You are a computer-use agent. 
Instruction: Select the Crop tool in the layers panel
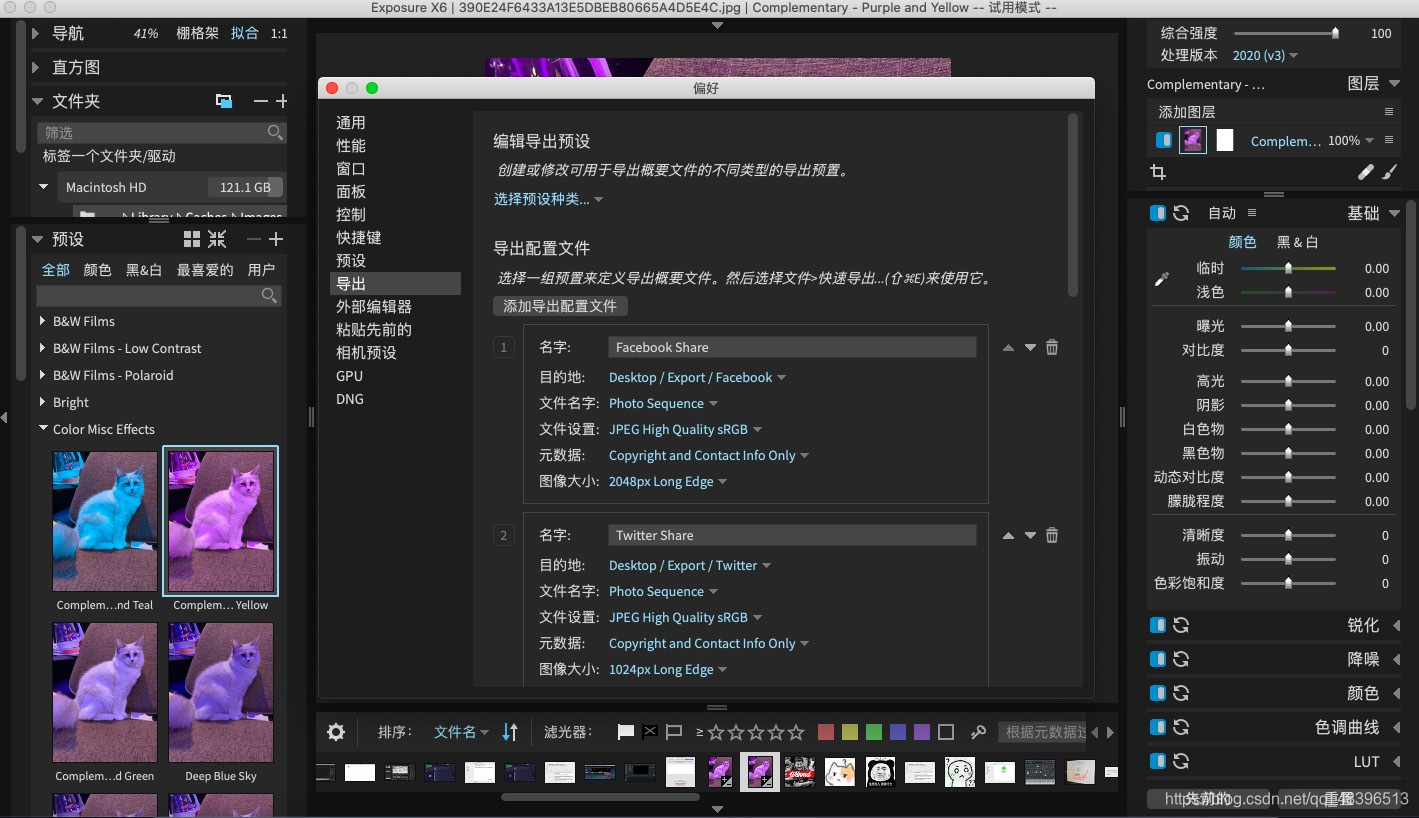tap(1157, 171)
